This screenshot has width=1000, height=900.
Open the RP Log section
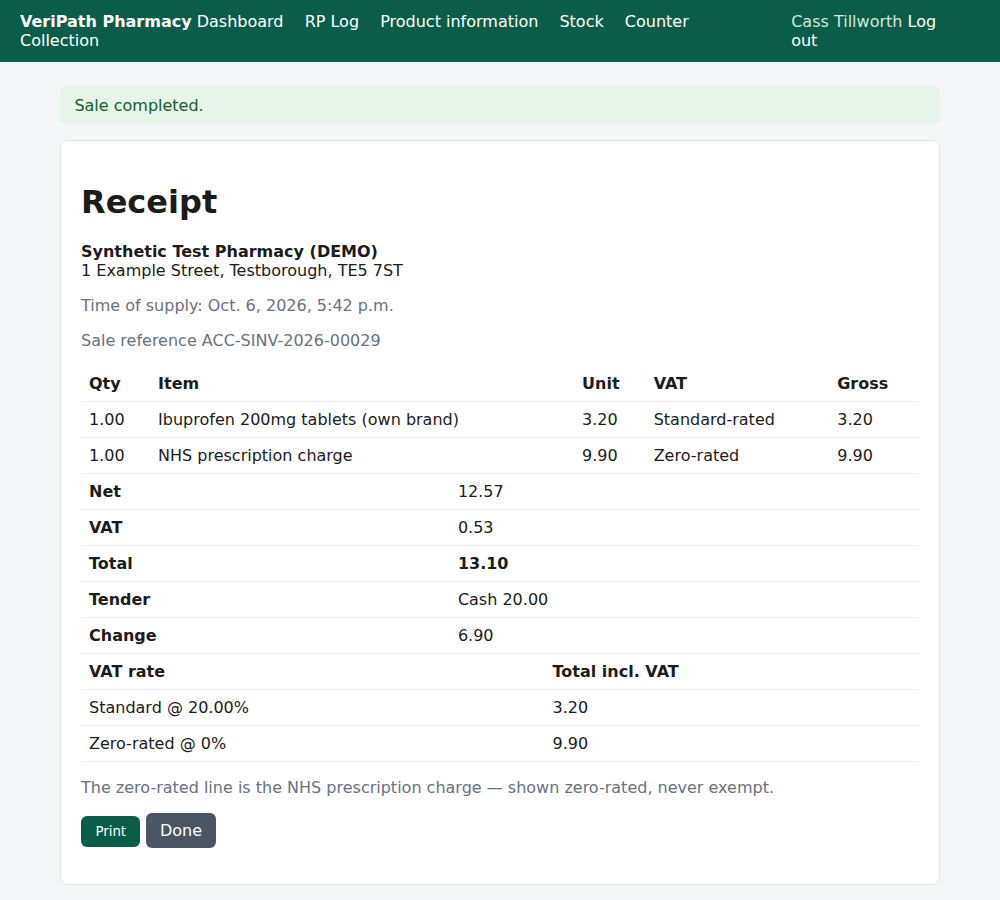click(332, 21)
